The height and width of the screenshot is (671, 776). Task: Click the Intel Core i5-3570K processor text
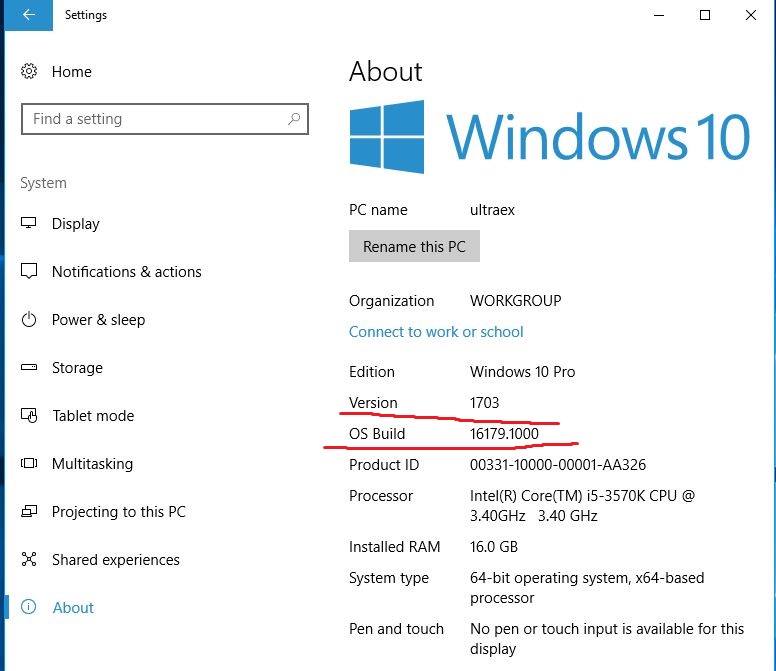(x=582, y=506)
